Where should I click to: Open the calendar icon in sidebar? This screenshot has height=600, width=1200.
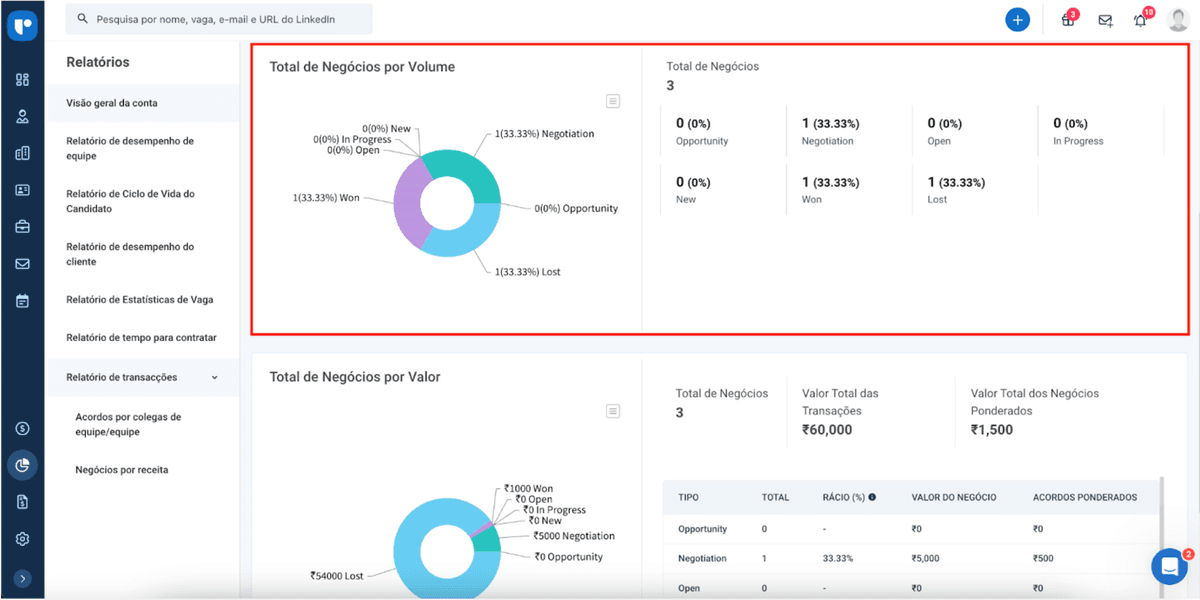22,301
